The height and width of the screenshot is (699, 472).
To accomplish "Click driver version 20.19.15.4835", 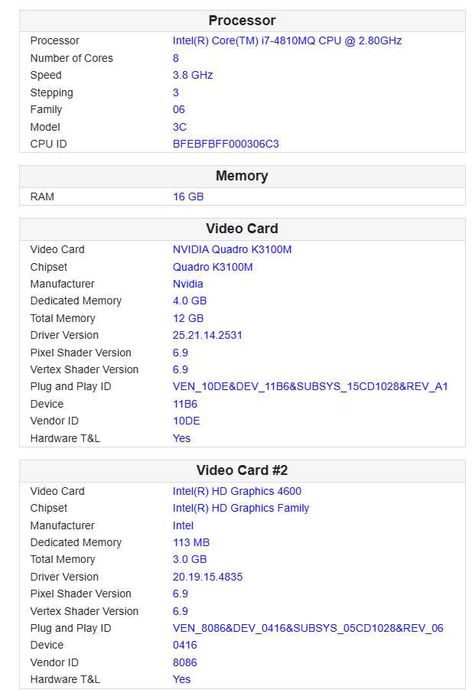I will coord(208,577).
